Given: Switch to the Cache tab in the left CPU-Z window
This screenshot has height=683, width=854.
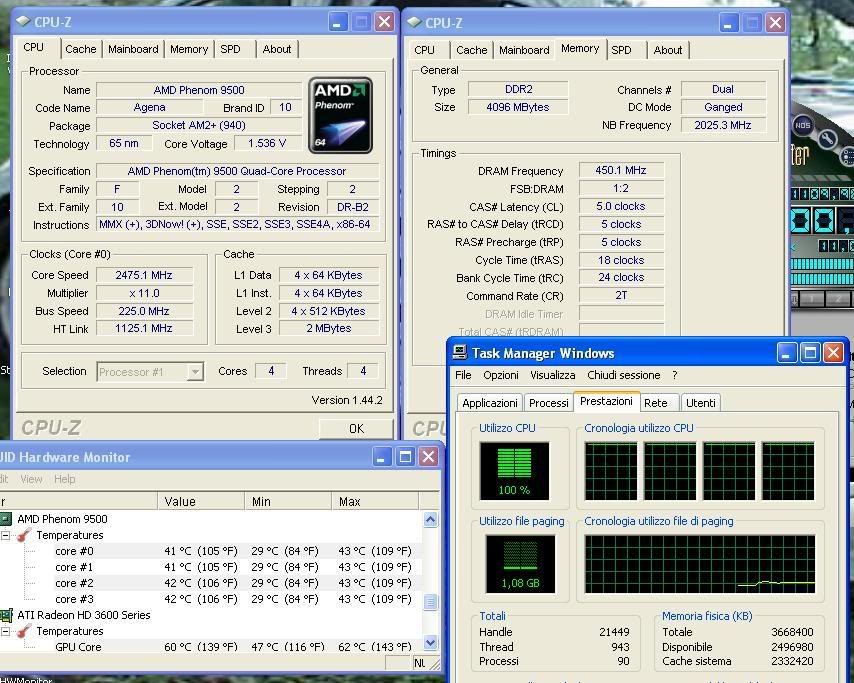Looking at the screenshot, I should pyautogui.click(x=81, y=49).
